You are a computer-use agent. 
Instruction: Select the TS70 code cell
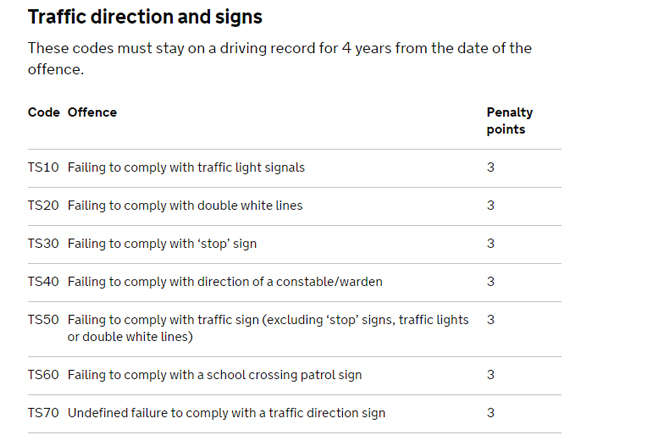pyautogui.click(x=43, y=413)
